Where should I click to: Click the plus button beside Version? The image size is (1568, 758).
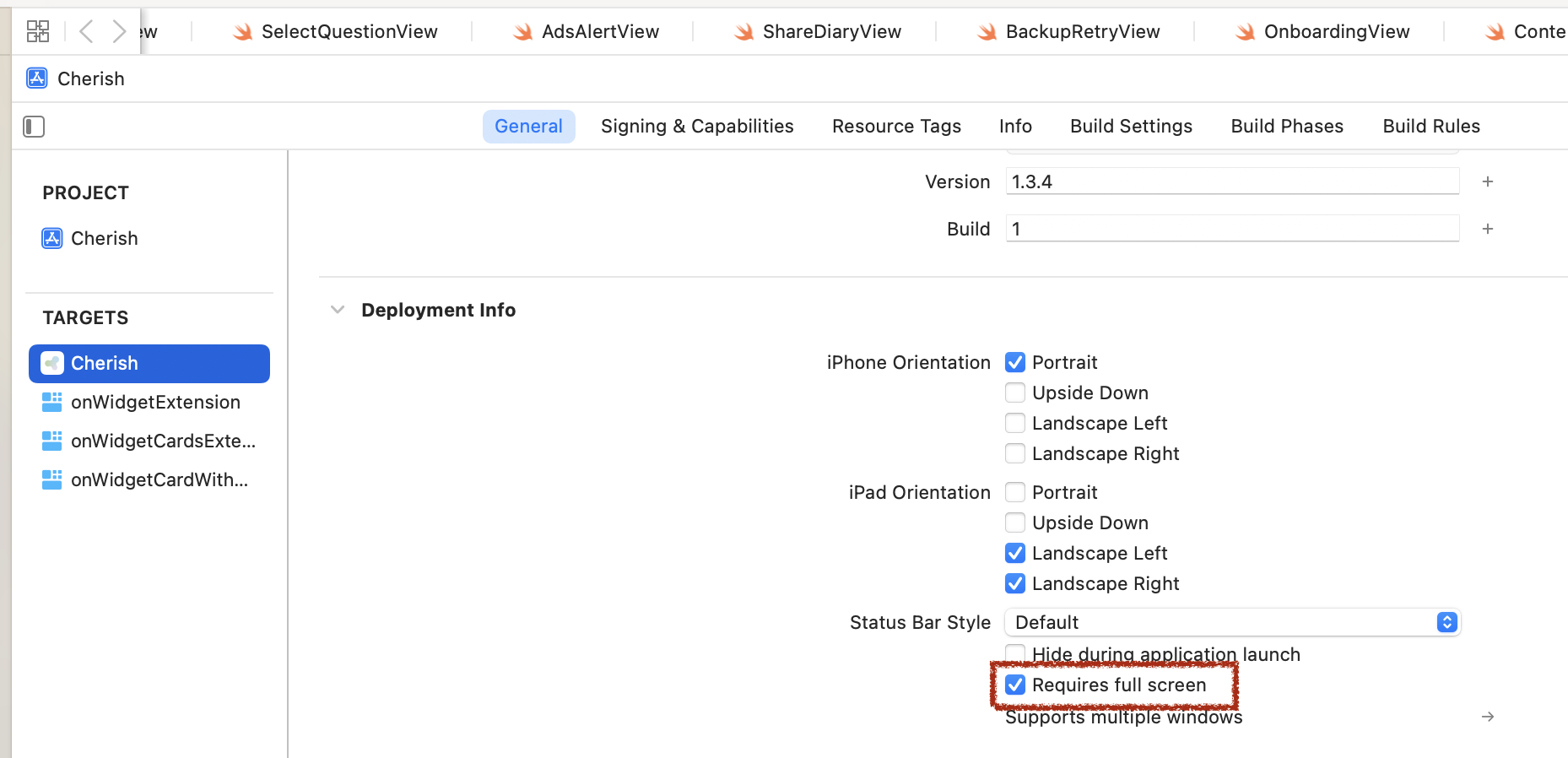tap(1488, 181)
